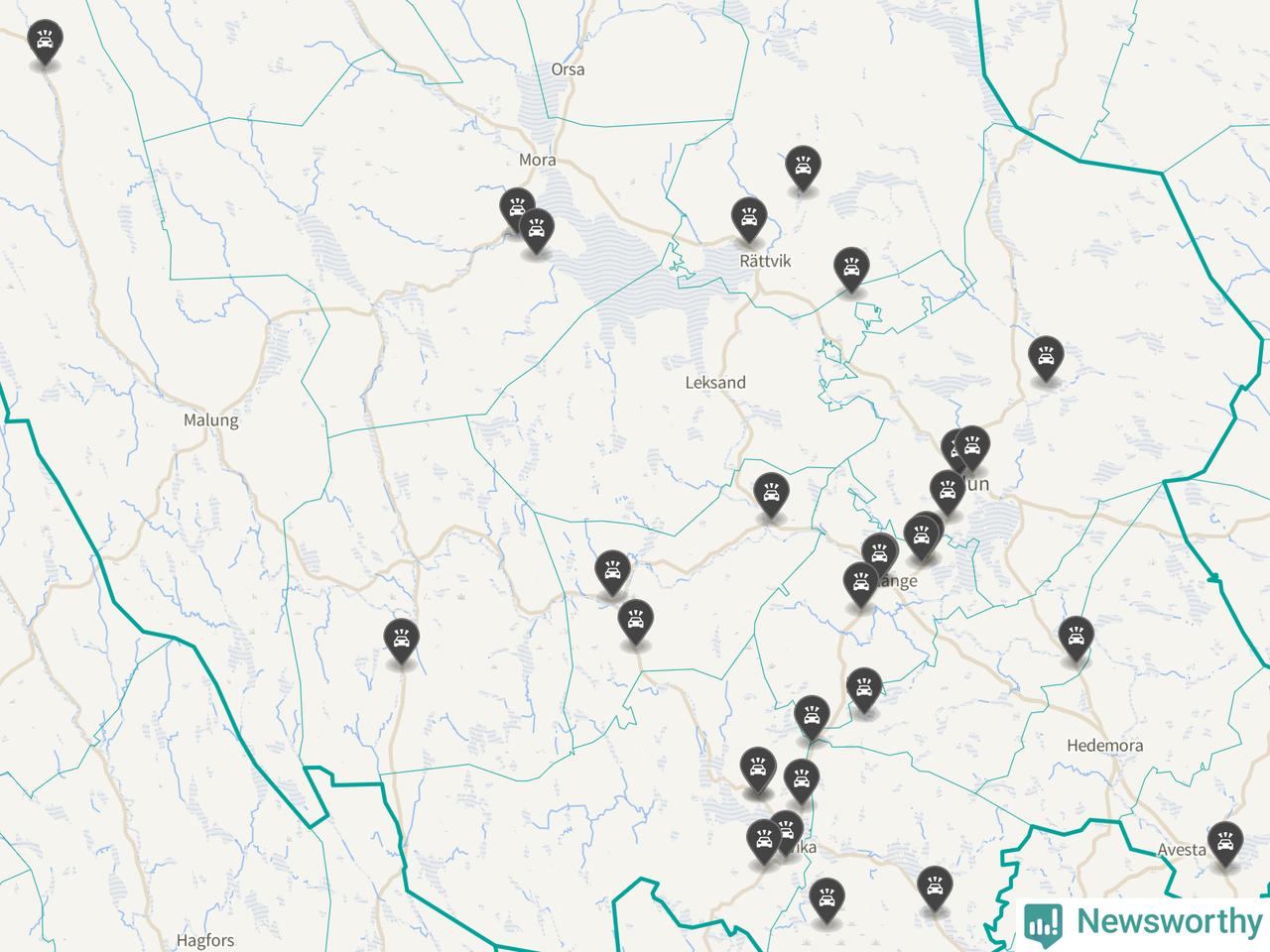The image size is (1270, 952).
Task: Click the car marker south of Leksand
Action: pyautogui.click(x=771, y=494)
